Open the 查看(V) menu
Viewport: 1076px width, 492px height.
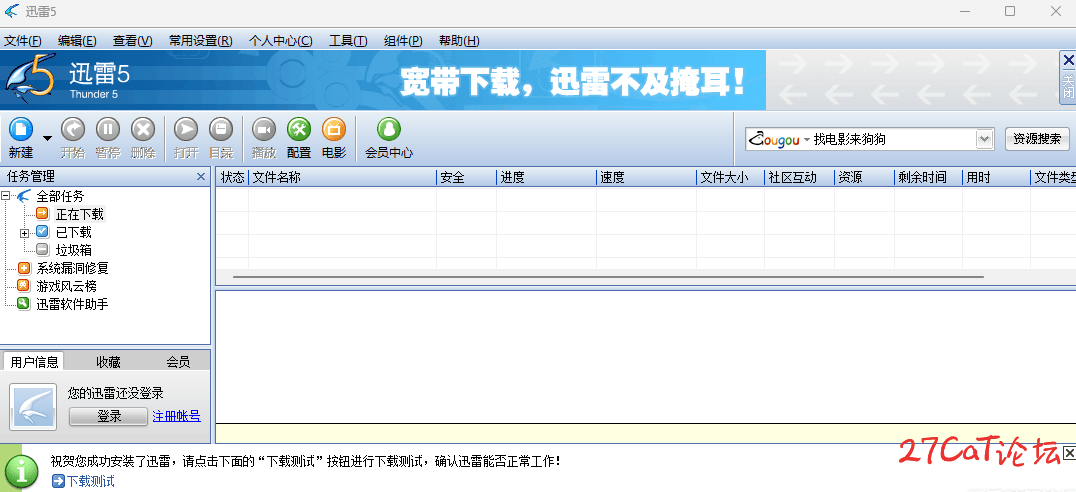coord(132,40)
